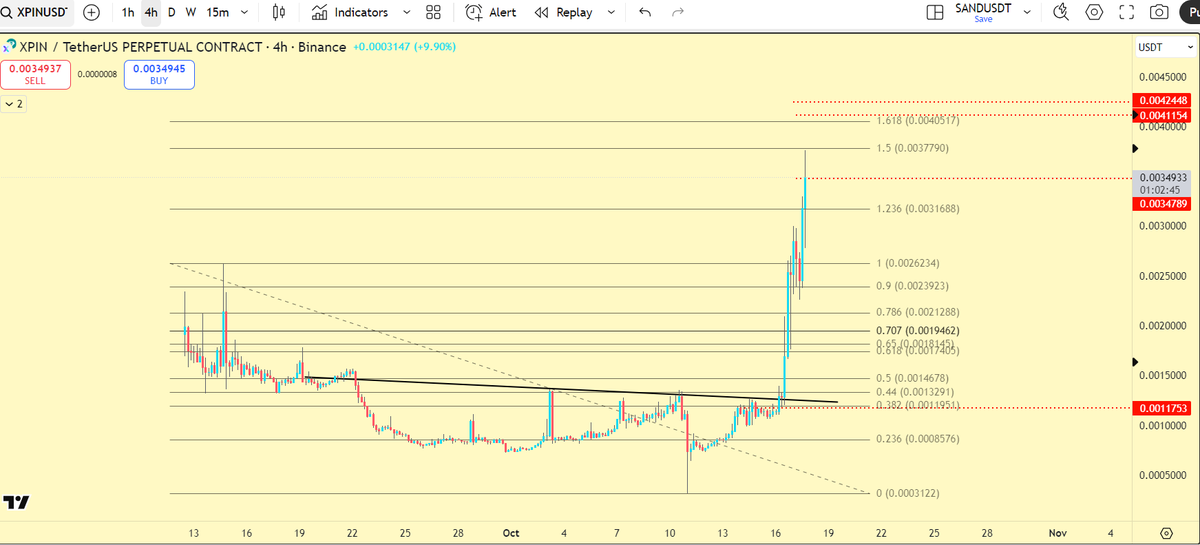Click the Nov label on time axis
The image size is (1200, 545).
coord(1058,533)
